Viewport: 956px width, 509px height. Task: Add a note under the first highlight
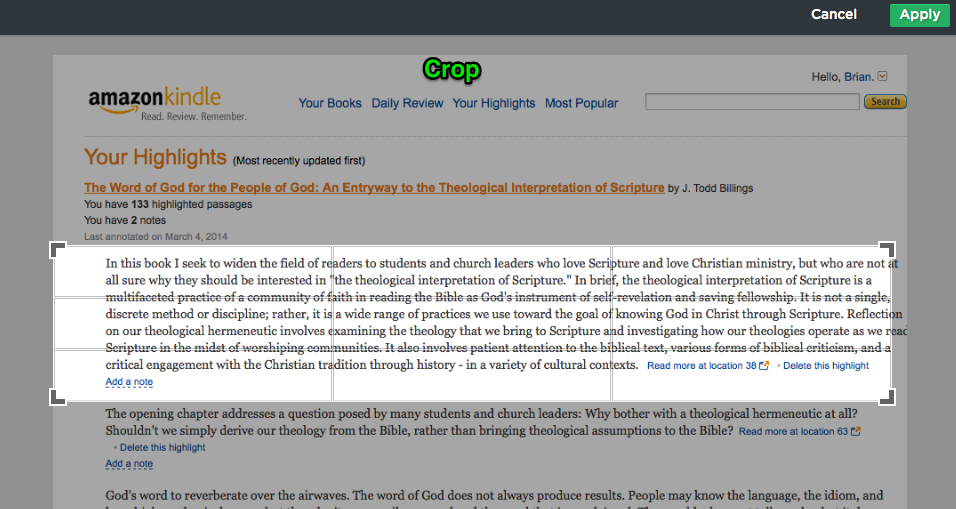tap(129, 382)
